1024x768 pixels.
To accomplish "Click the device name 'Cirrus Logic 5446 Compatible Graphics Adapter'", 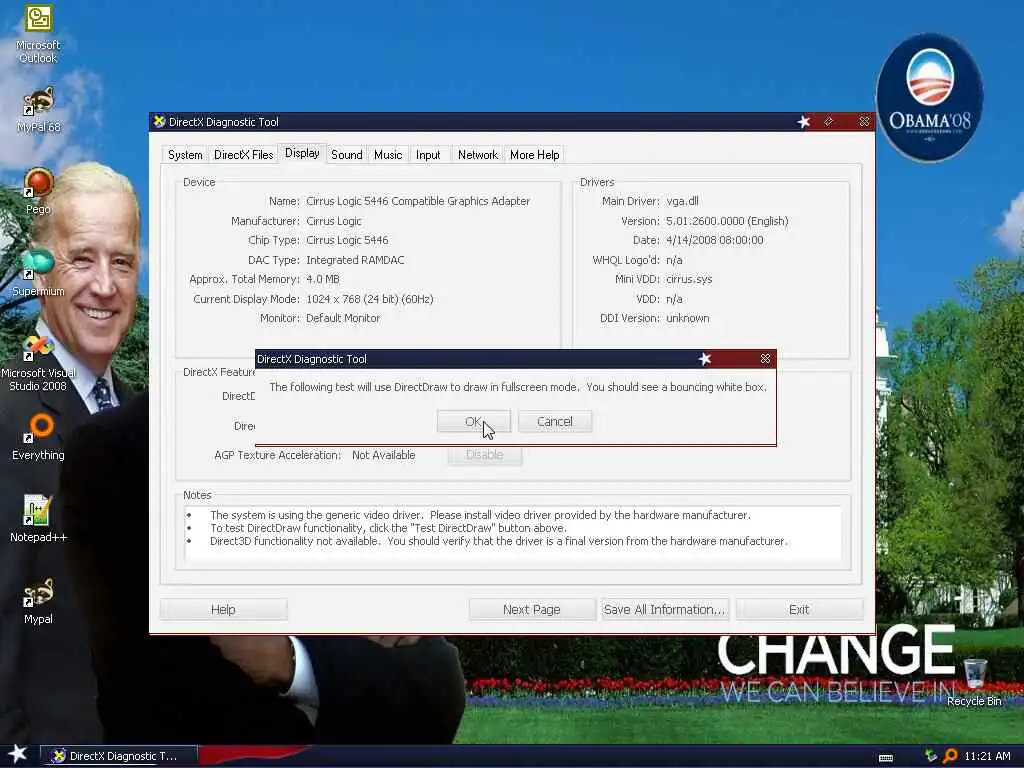I will point(418,201).
